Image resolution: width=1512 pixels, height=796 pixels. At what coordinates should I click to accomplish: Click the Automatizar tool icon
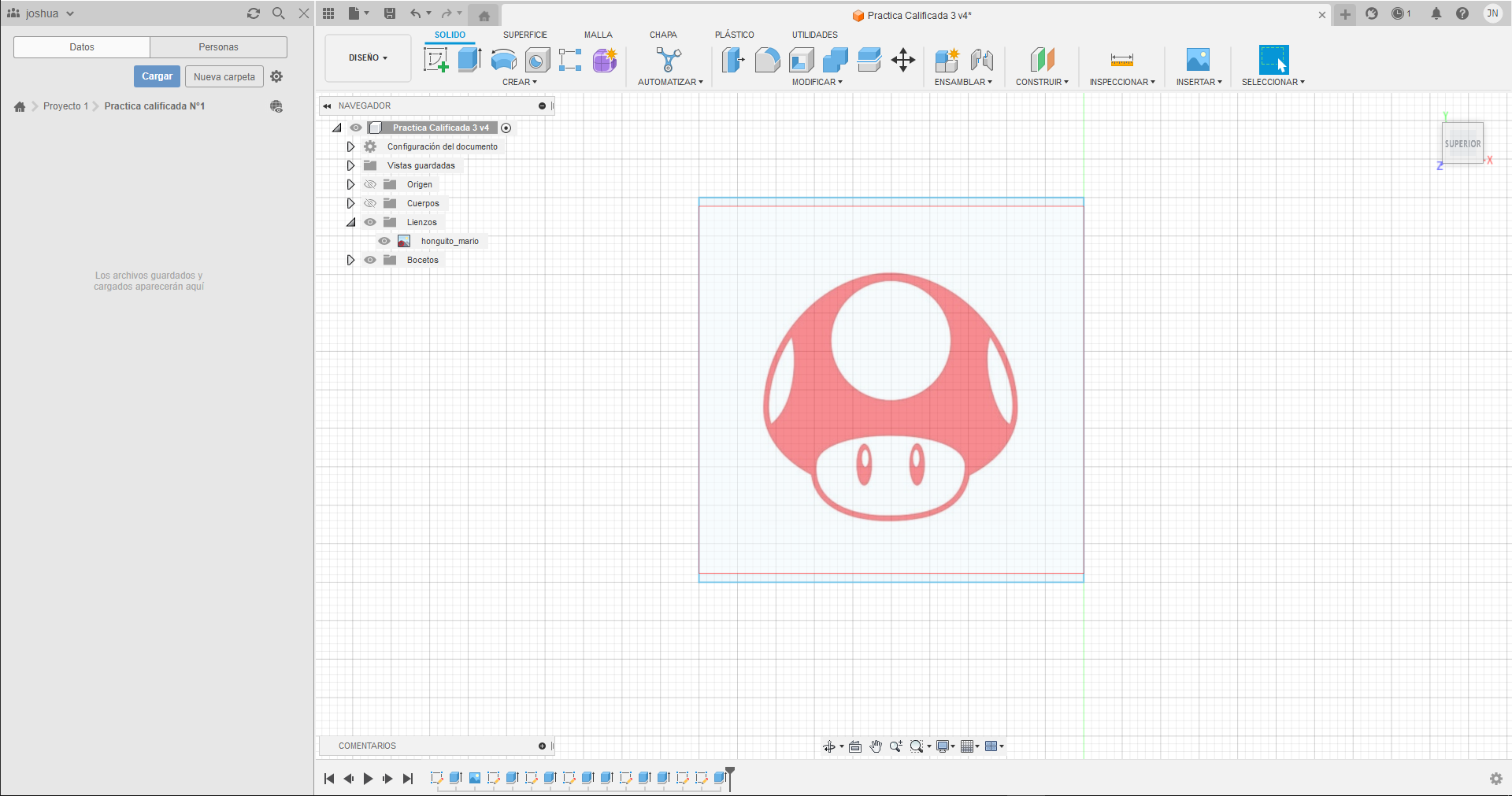pos(669,60)
